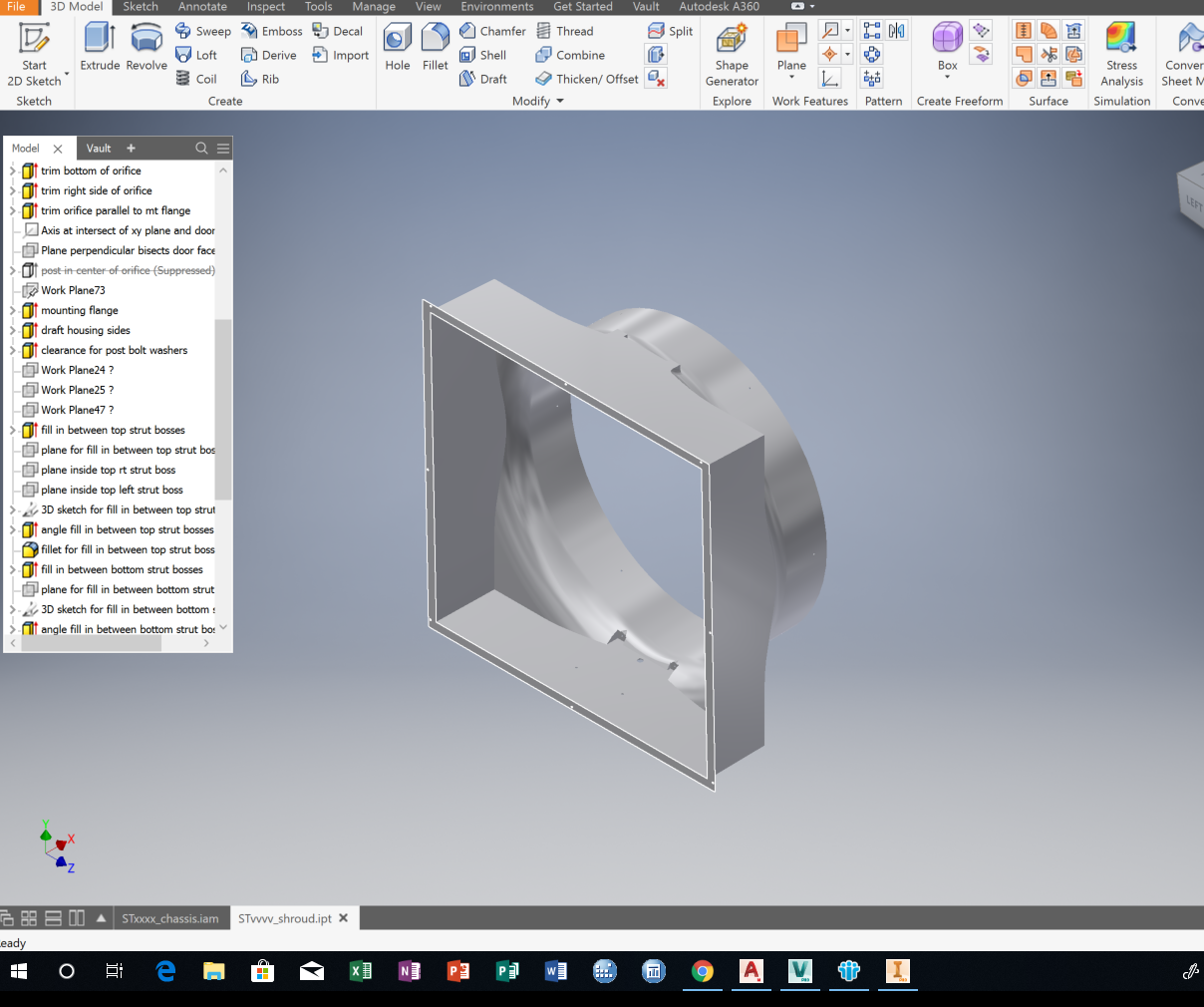1204x1007 pixels.
Task: Open the Tools ribbon tab
Action: 319,6
